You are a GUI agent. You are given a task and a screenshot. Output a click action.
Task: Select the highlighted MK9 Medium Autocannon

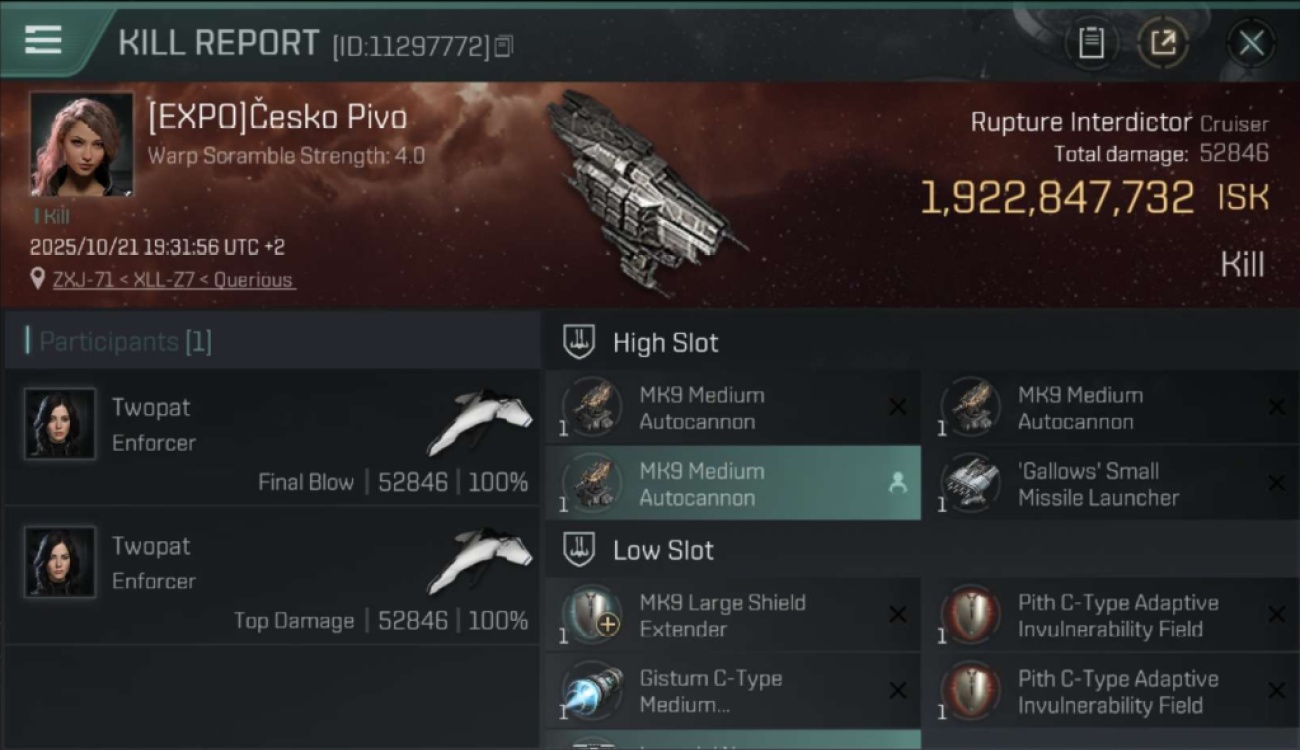coord(732,484)
